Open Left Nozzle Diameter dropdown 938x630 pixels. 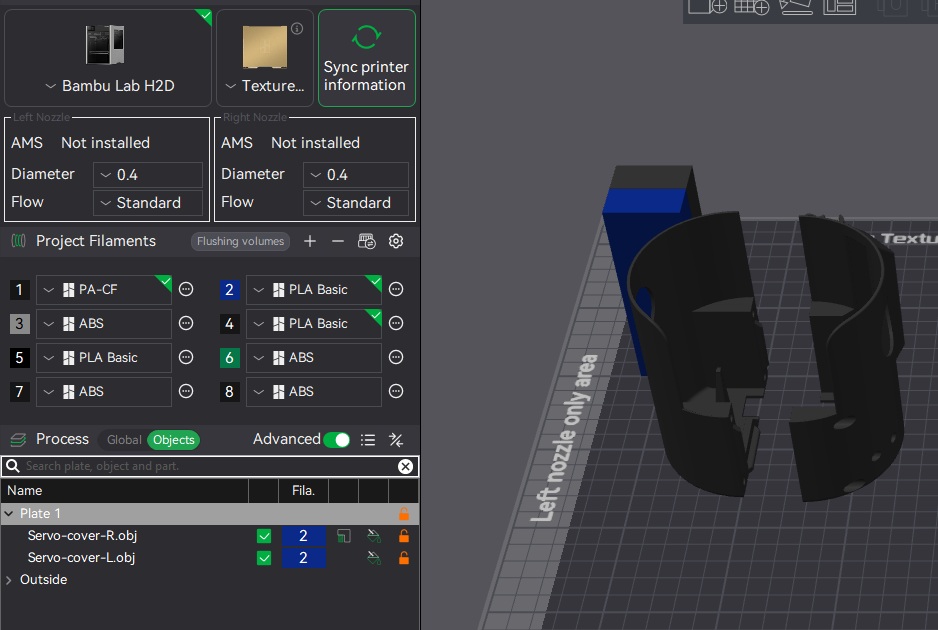point(148,175)
